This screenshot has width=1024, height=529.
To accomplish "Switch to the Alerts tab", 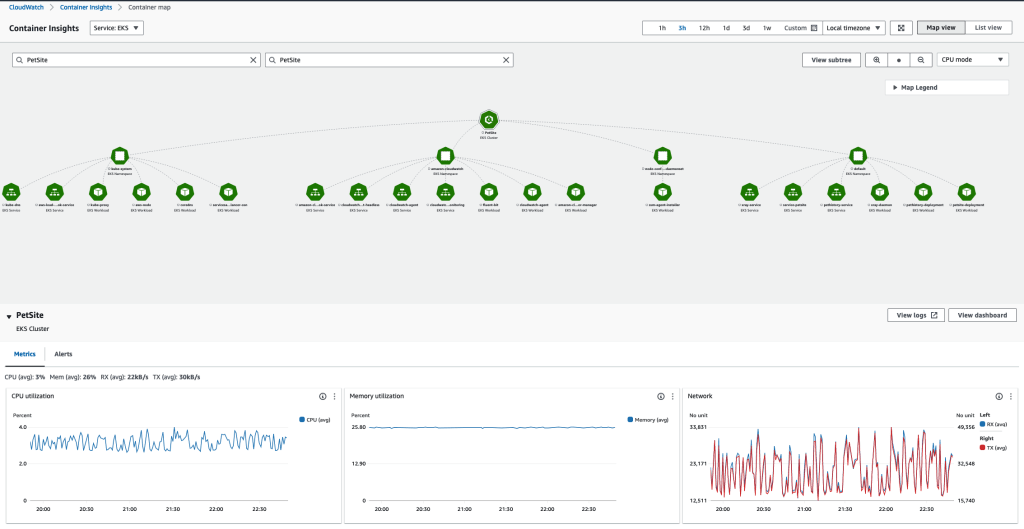I will click(63, 354).
